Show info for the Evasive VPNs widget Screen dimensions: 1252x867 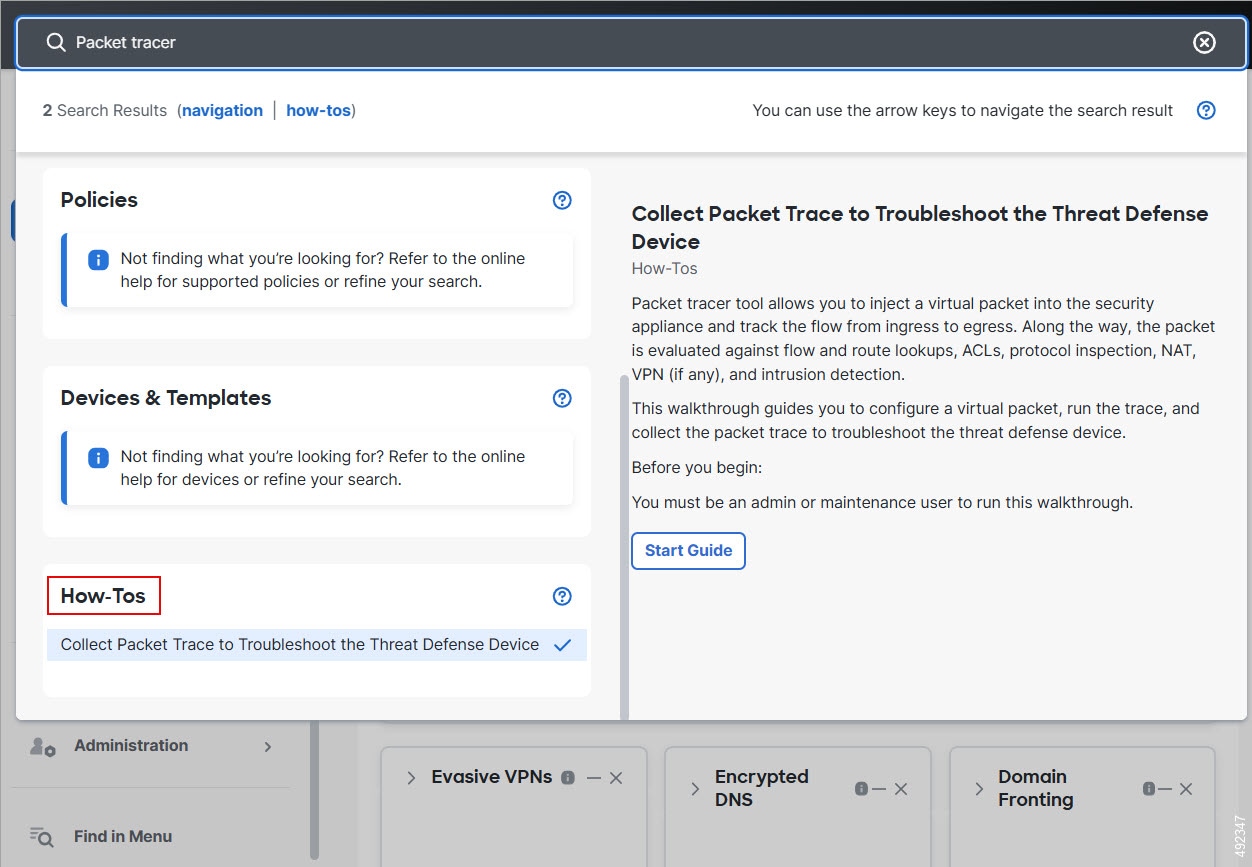568,778
